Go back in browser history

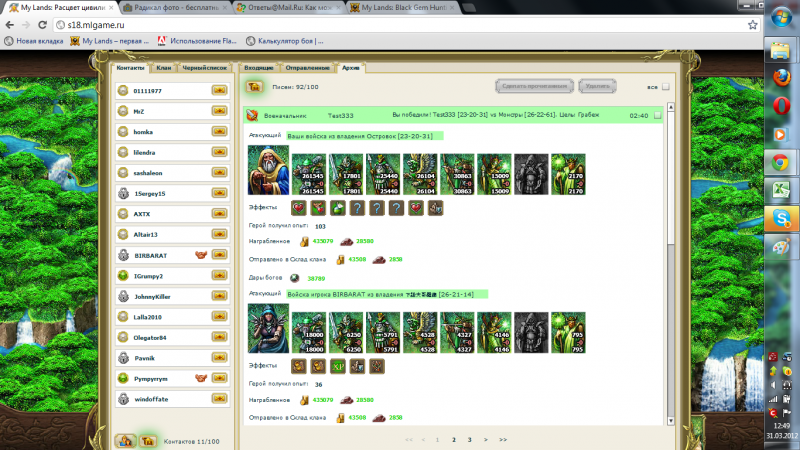click(x=10, y=24)
